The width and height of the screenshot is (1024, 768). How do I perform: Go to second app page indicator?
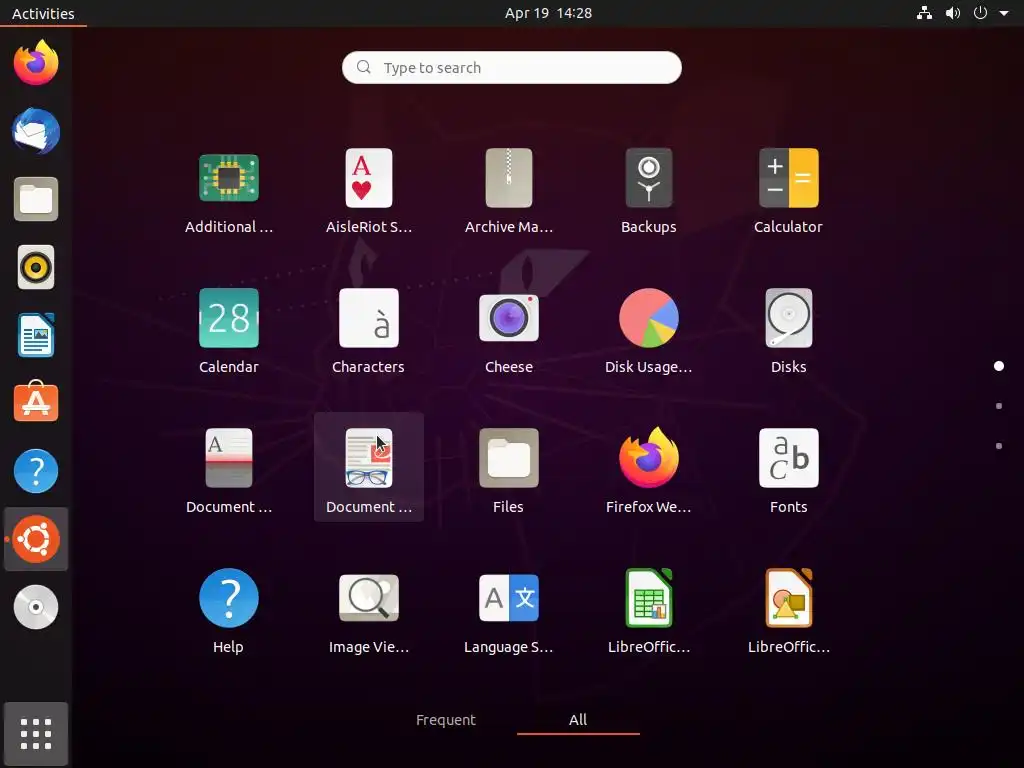pyautogui.click(x=999, y=406)
